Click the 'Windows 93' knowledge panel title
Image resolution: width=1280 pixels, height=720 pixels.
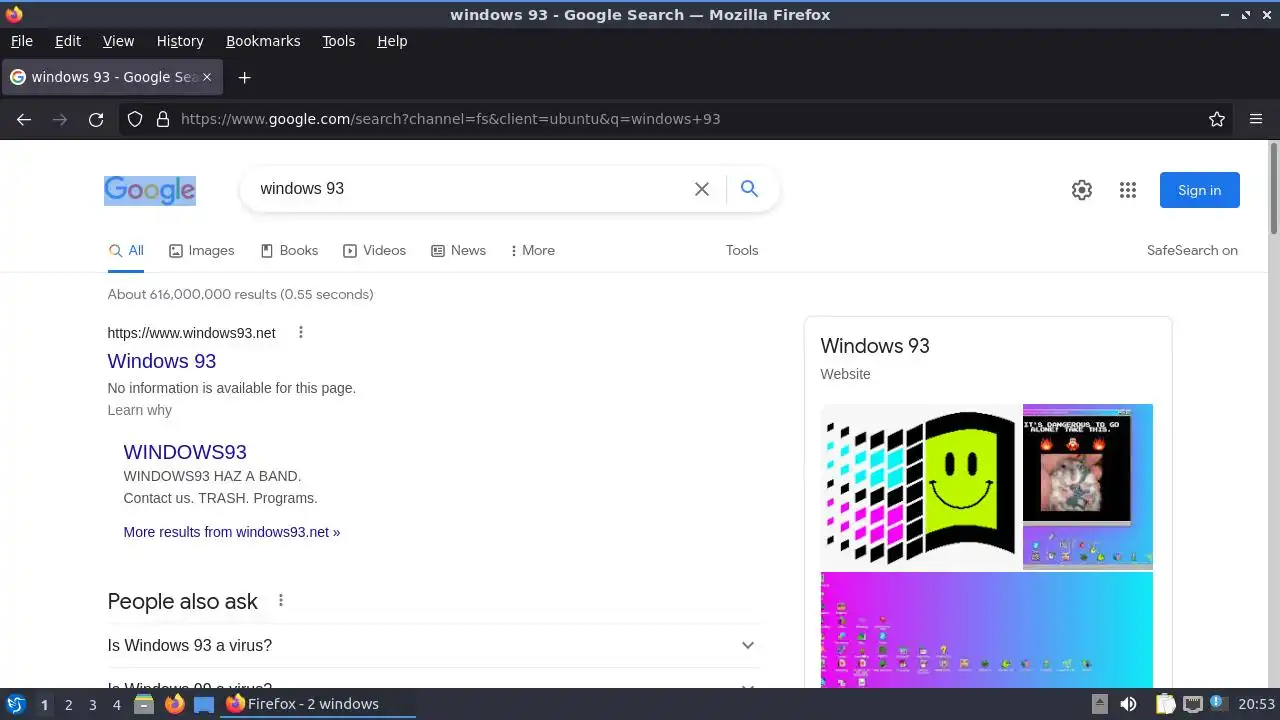pyautogui.click(x=875, y=346)
